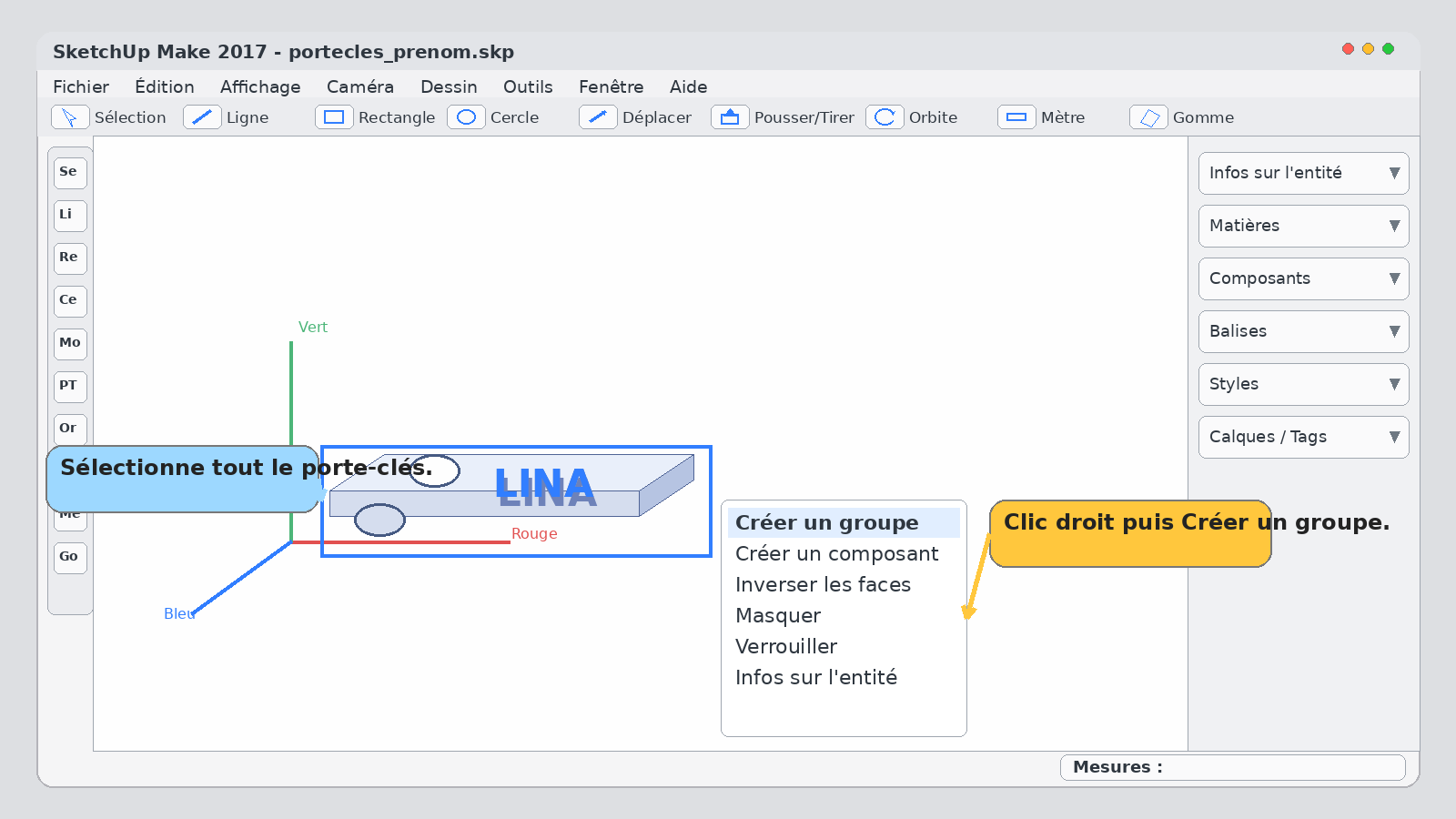
Task: Click the Se button in left sidebar
Action: pos(70,173)
